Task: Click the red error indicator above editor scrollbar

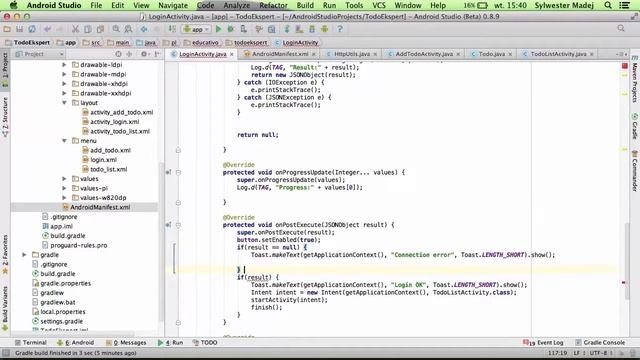Action: (x=624, y=66)
